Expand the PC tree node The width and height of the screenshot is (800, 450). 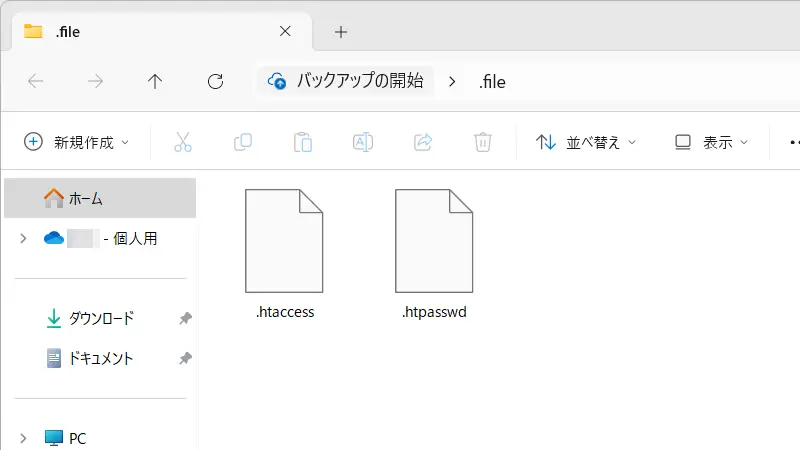[x=23, y=438]
